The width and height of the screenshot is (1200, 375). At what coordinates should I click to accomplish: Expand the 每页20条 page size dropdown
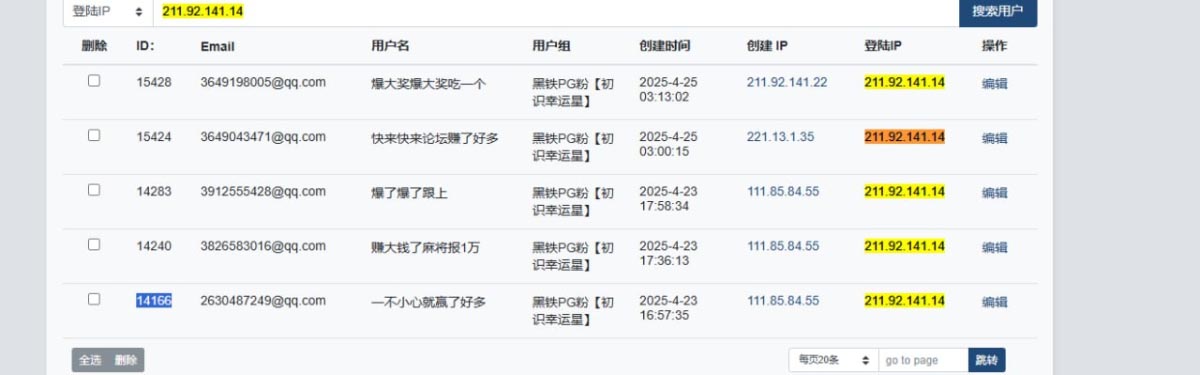(x=833, y=360)
